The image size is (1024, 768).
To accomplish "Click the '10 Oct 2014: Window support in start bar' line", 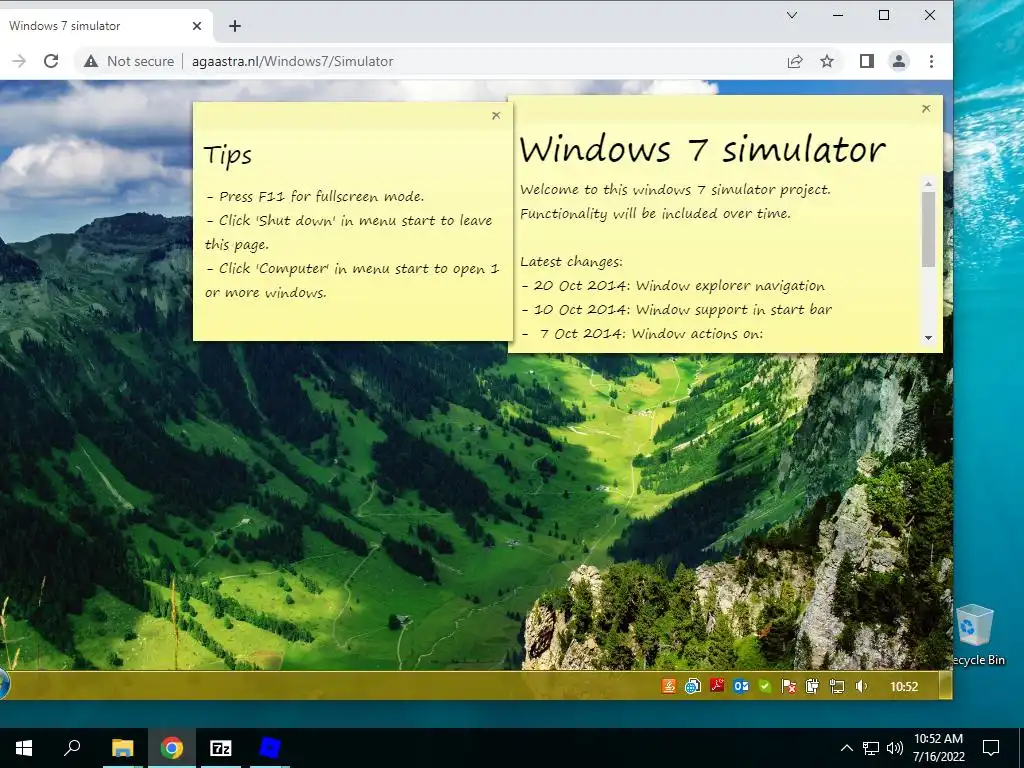I will 677,310.
